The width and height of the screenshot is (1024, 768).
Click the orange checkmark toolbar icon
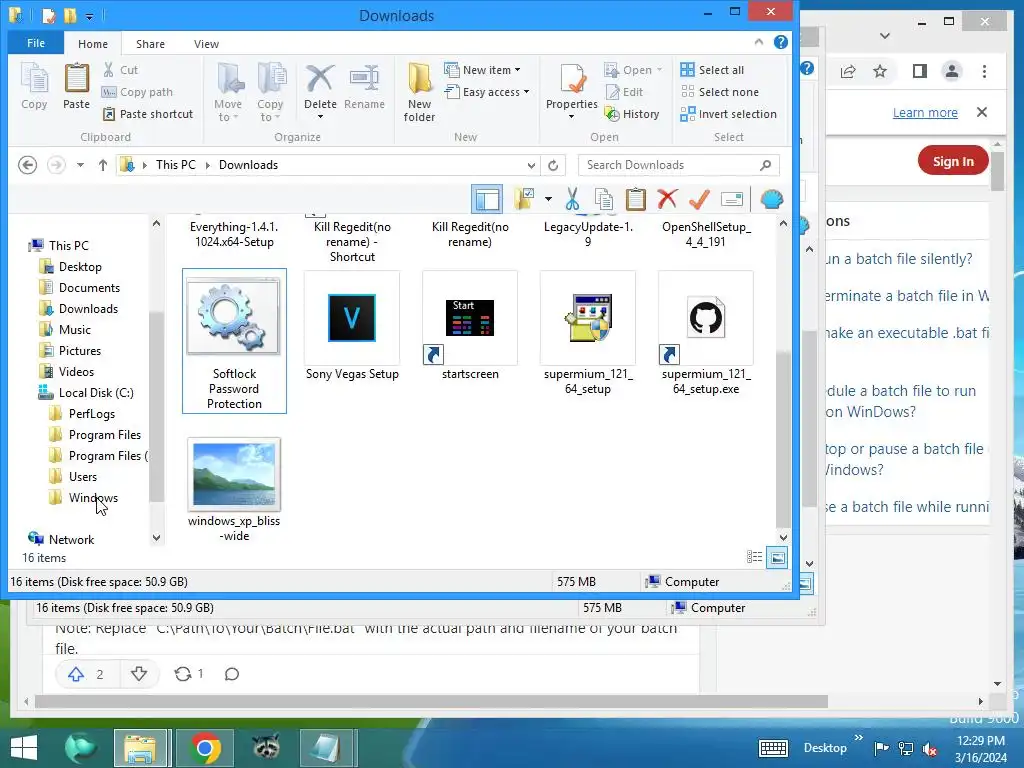coord(699,199)
